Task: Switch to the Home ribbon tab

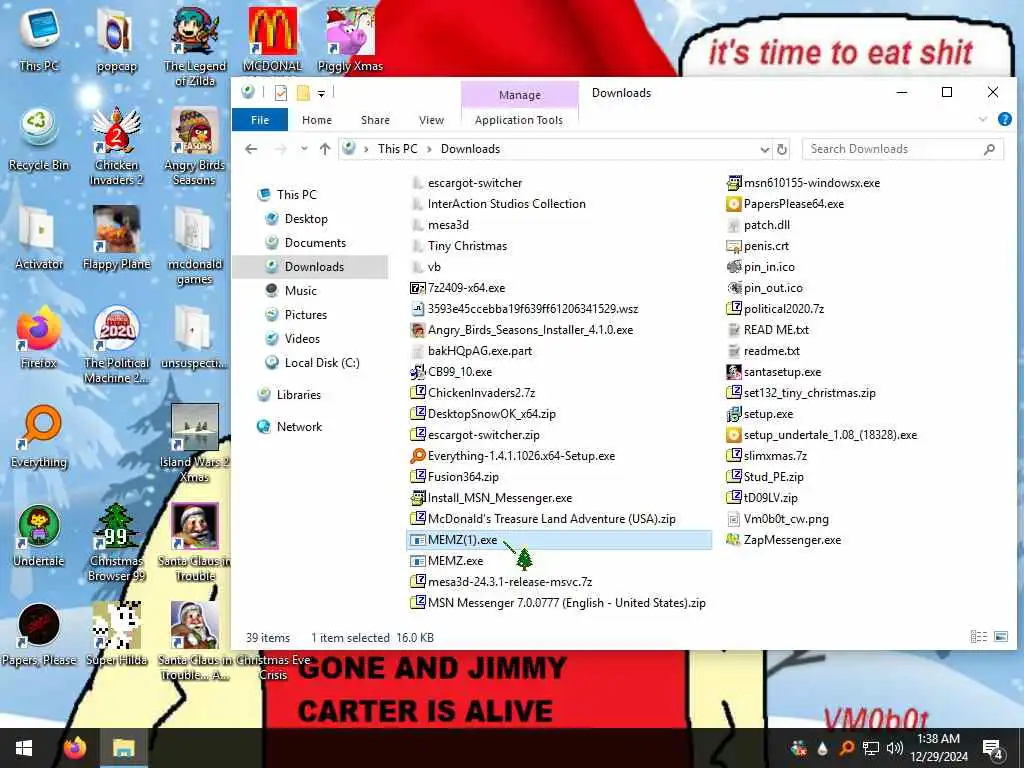Action: tap(317, 120)
